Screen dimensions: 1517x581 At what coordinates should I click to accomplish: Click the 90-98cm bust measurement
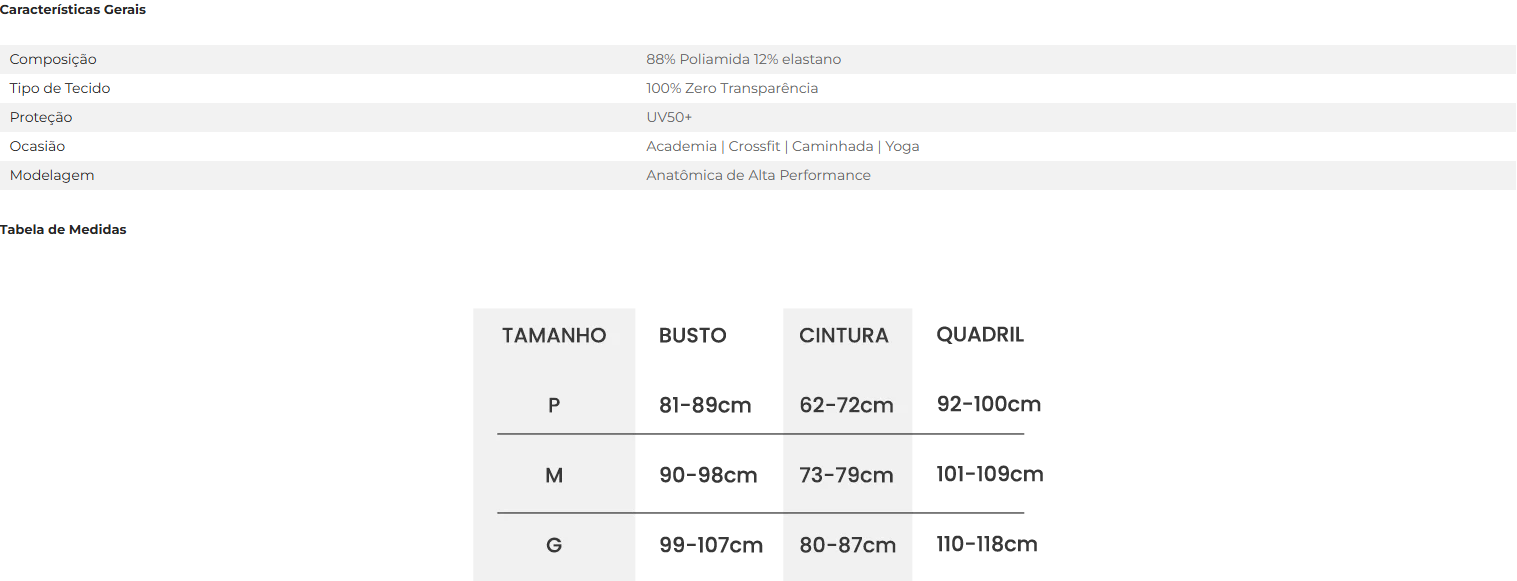(708, 476)
